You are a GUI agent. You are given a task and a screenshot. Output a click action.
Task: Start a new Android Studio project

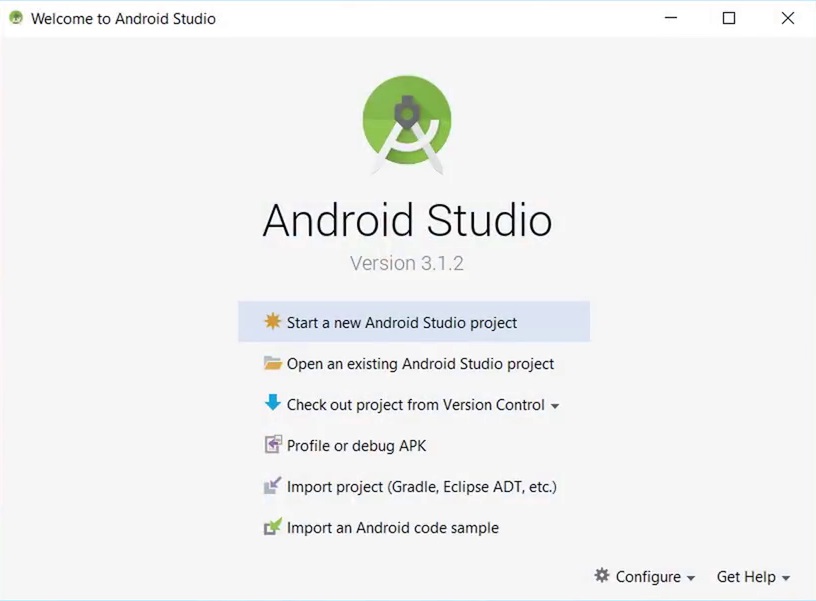(x=414, y=322)
